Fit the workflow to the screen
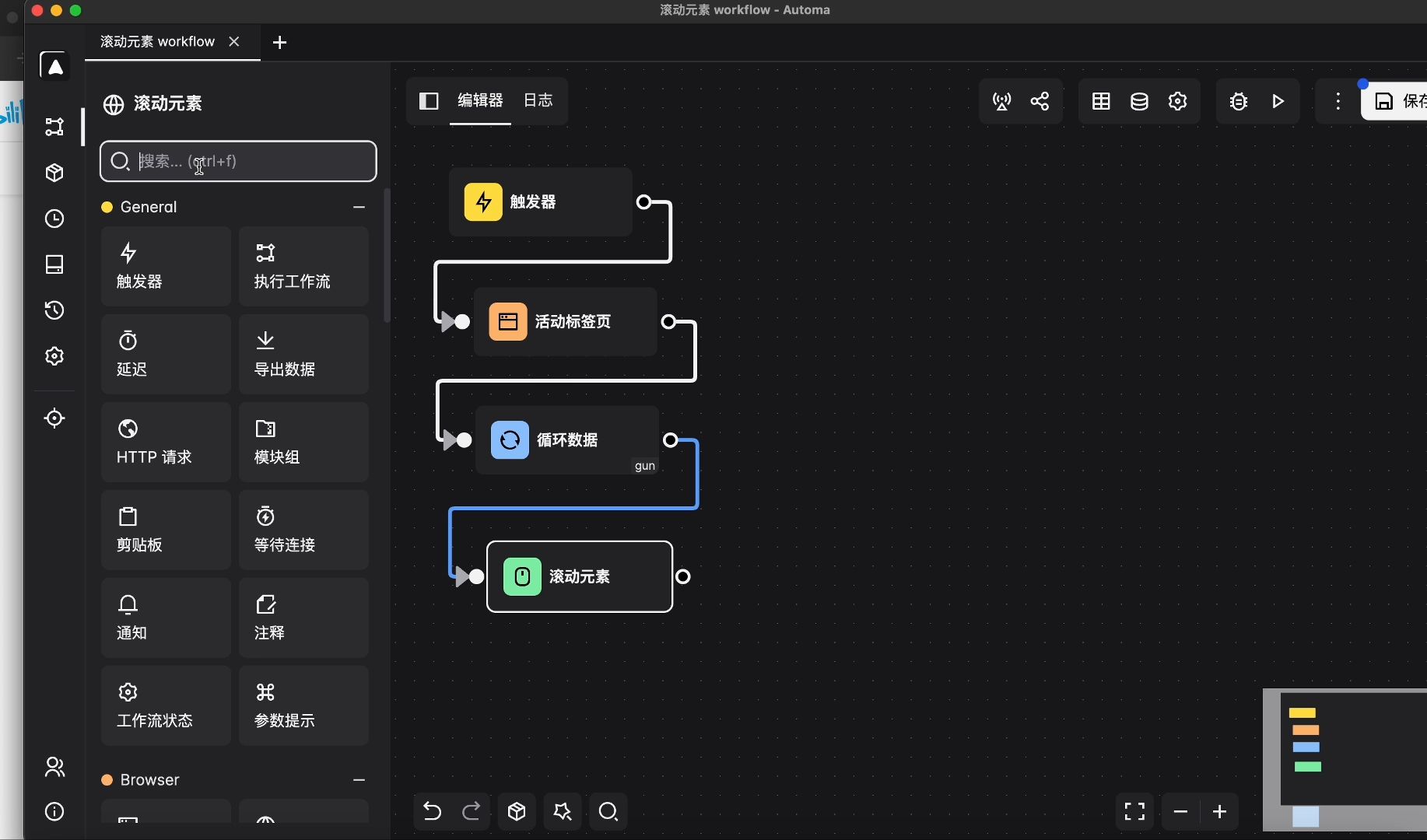 [x=1135, y=811]
